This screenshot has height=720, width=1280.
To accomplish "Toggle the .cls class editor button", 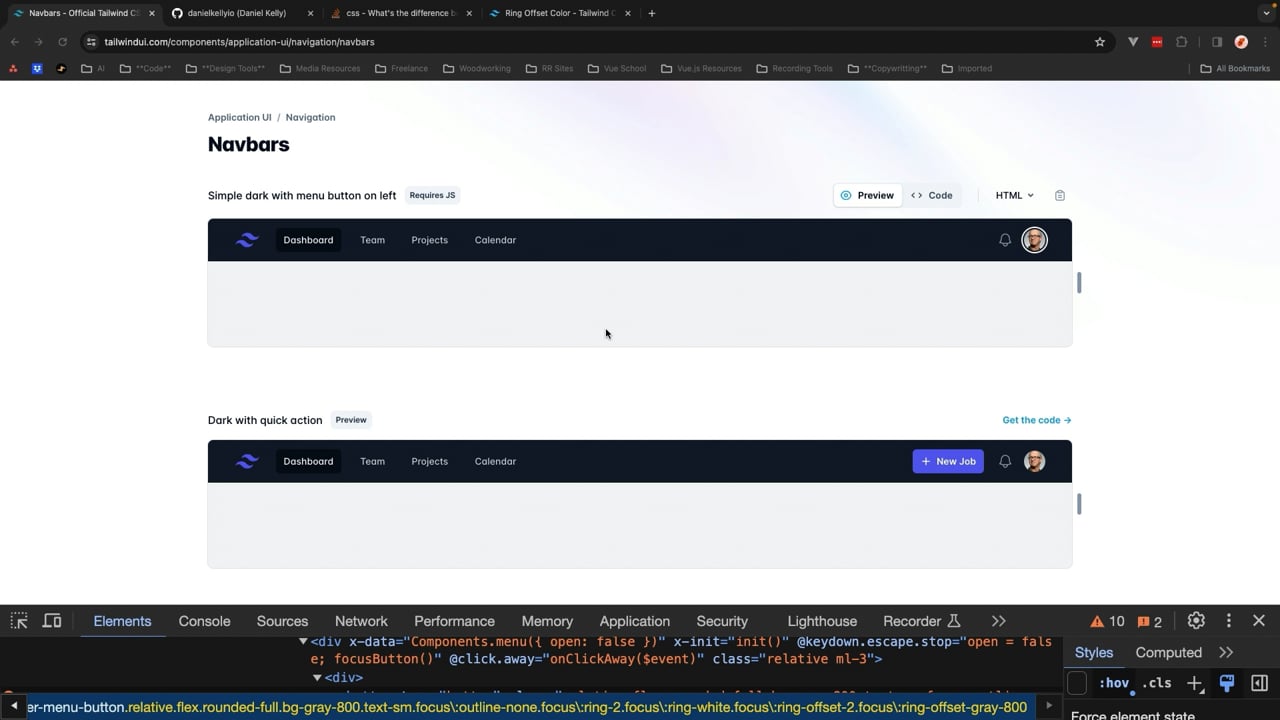I will tap(1157, 683).
